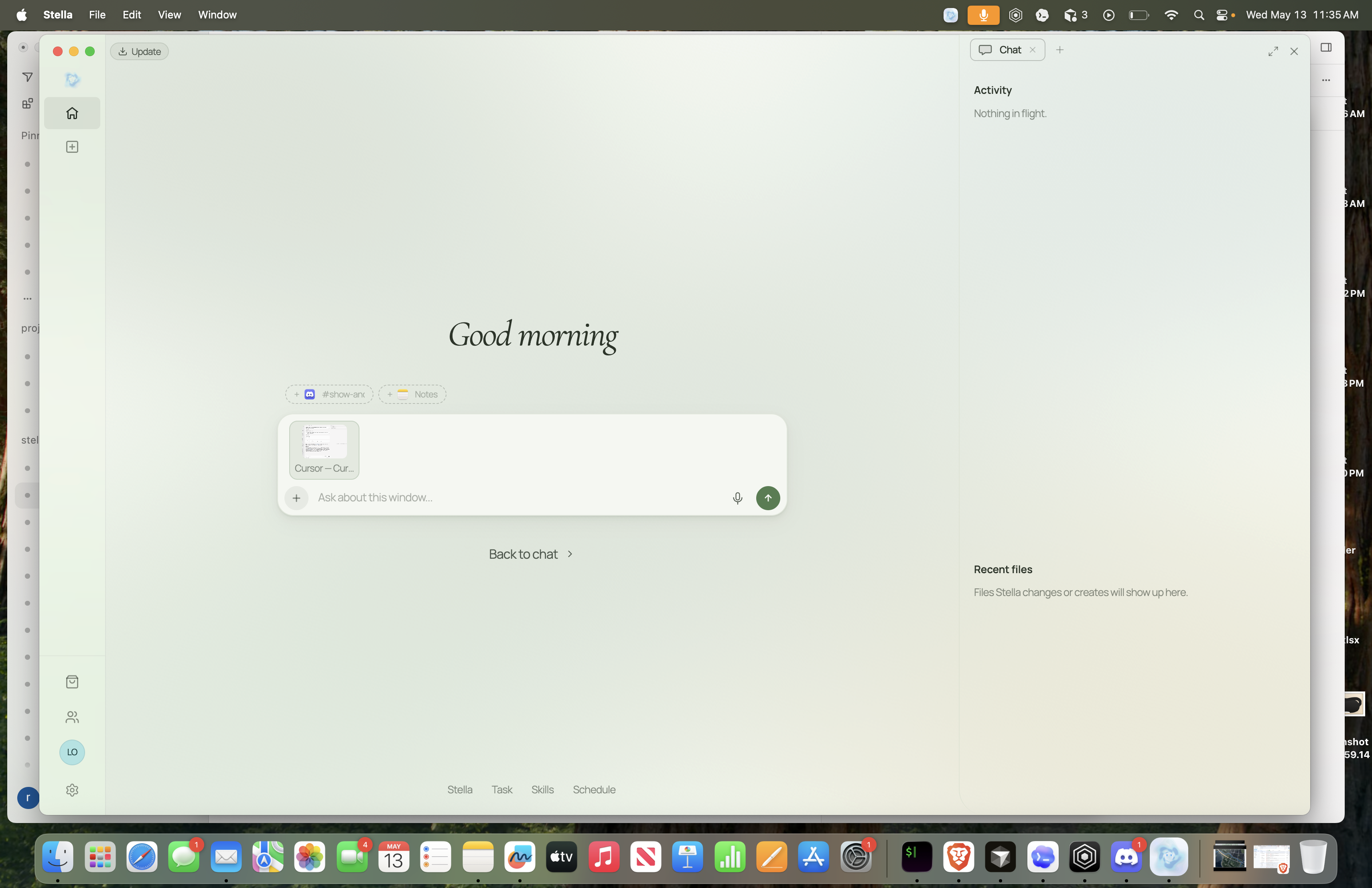
Task: Expand the right panel to full view
Action: (1273, 51)
